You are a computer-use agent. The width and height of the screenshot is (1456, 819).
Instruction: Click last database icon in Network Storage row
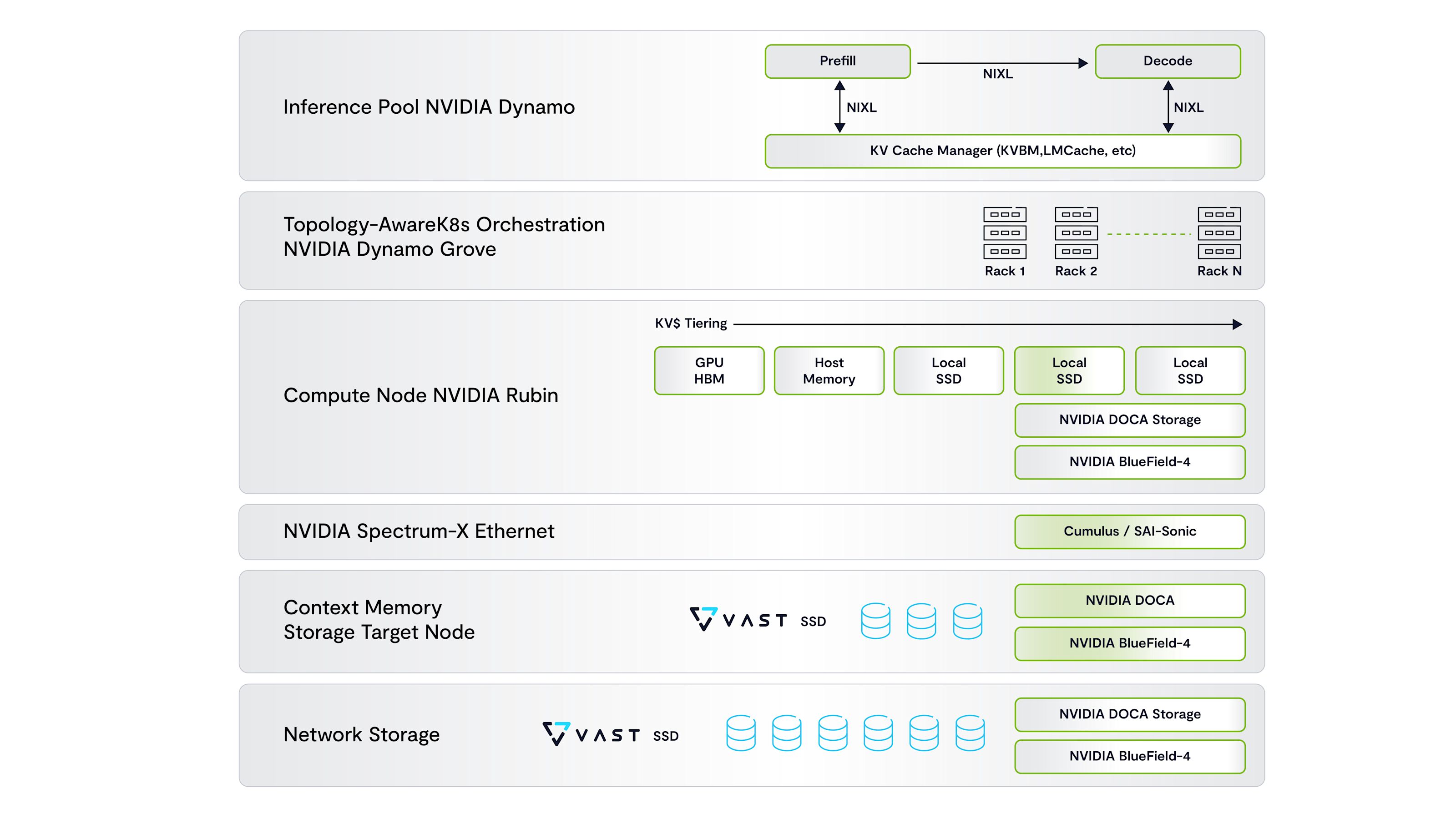[970, 733]
